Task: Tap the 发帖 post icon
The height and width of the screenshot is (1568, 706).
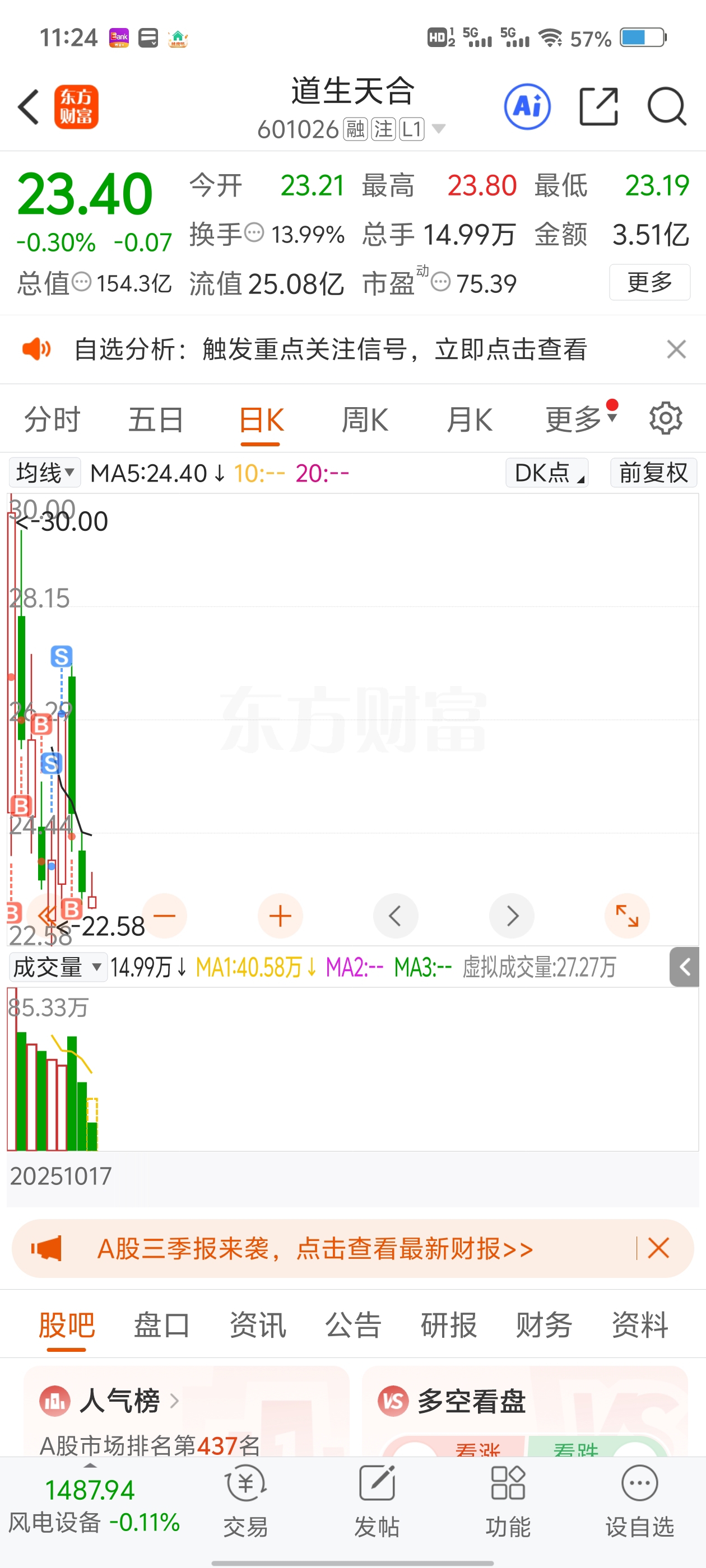Action: tap(377, 1500)
